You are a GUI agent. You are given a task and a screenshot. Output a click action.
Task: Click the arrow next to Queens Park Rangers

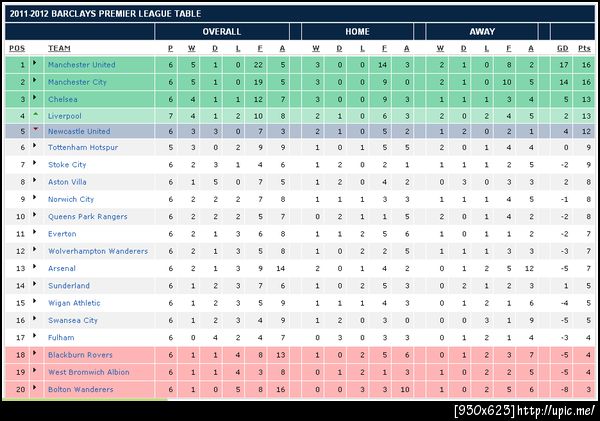click(x=36, y=214)
